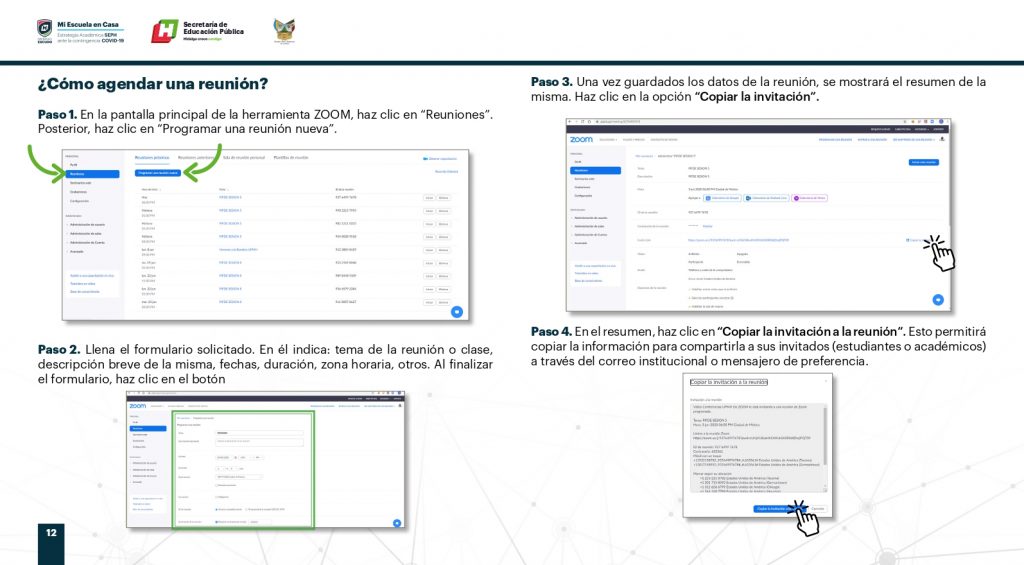
Task: Click Iniciar esta reunión button in Paso 3
Action: (x=924, y=162)
